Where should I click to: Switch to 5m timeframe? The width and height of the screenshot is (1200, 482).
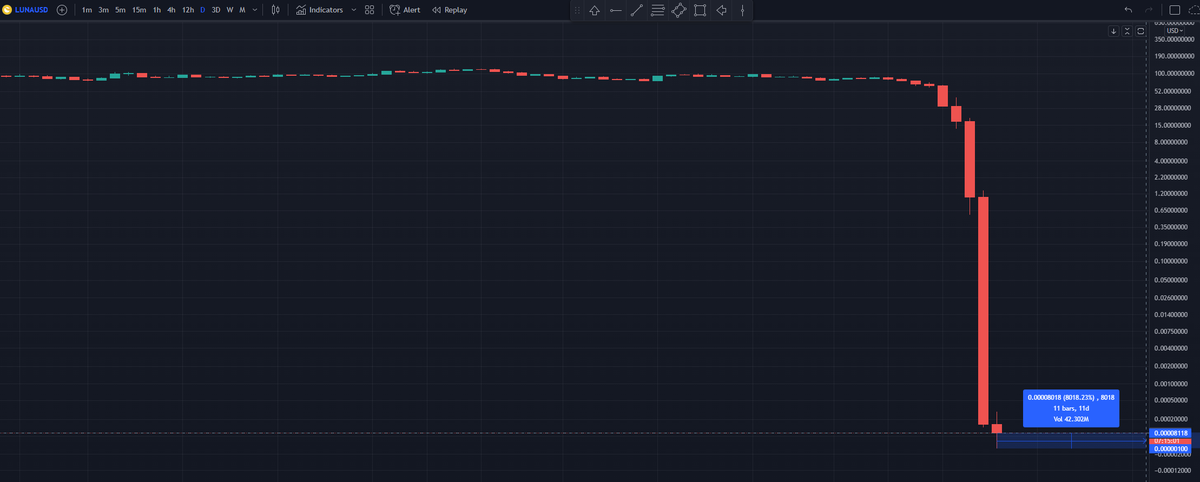click(x=120, y=10)
